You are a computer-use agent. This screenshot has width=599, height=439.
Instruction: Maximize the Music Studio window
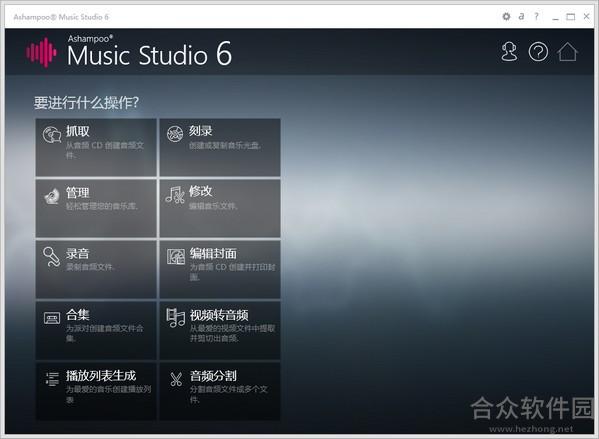570,17
